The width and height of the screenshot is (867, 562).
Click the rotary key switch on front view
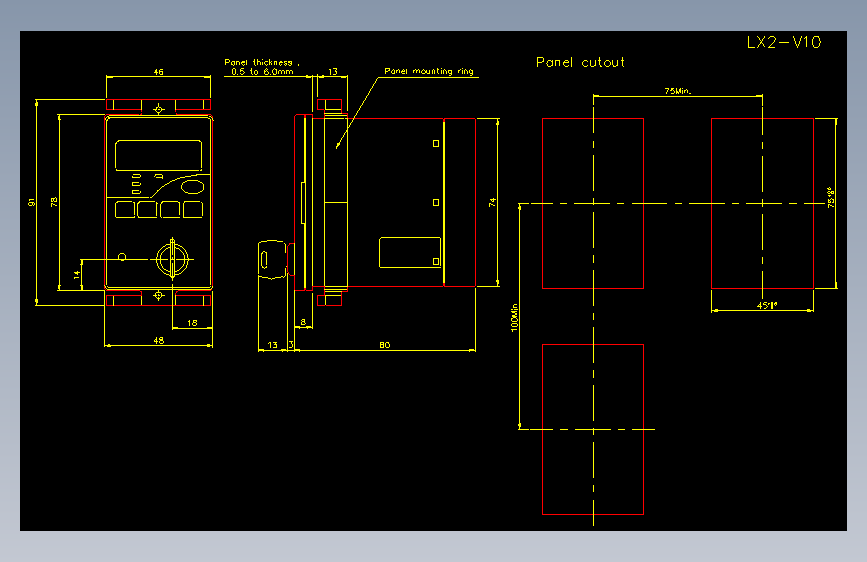(x=173, y=259)
